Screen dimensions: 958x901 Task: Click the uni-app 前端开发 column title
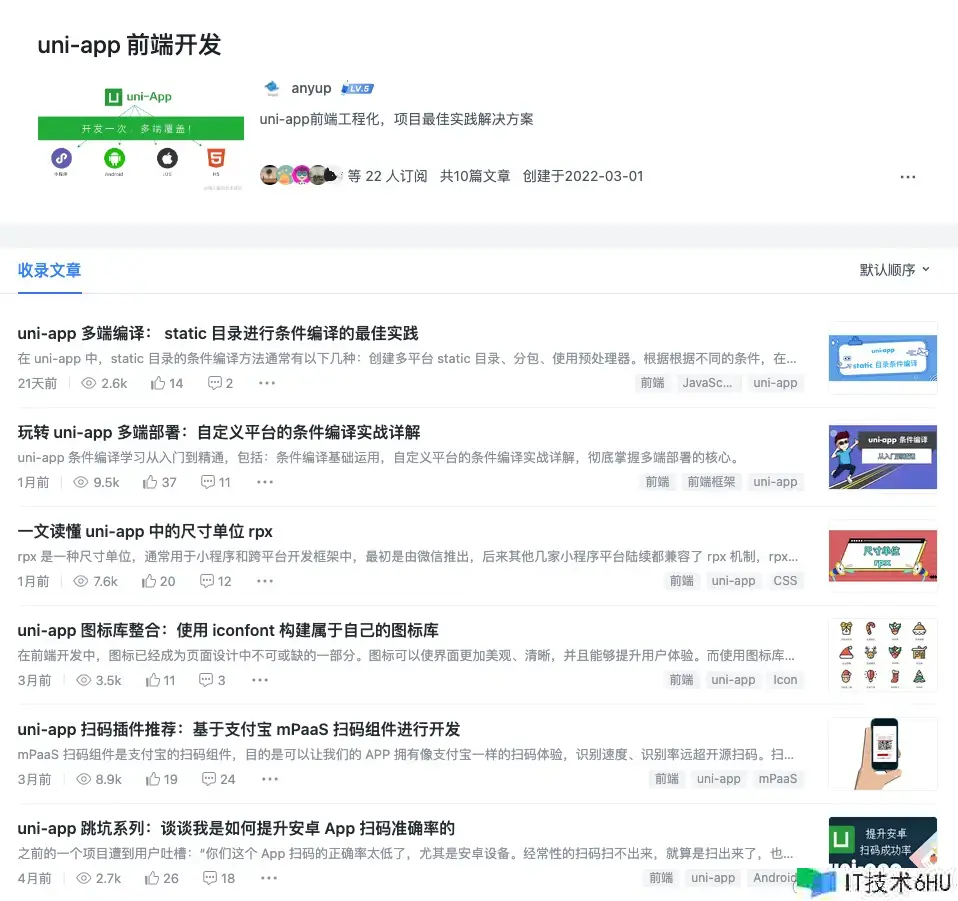[x=129, y=45]
